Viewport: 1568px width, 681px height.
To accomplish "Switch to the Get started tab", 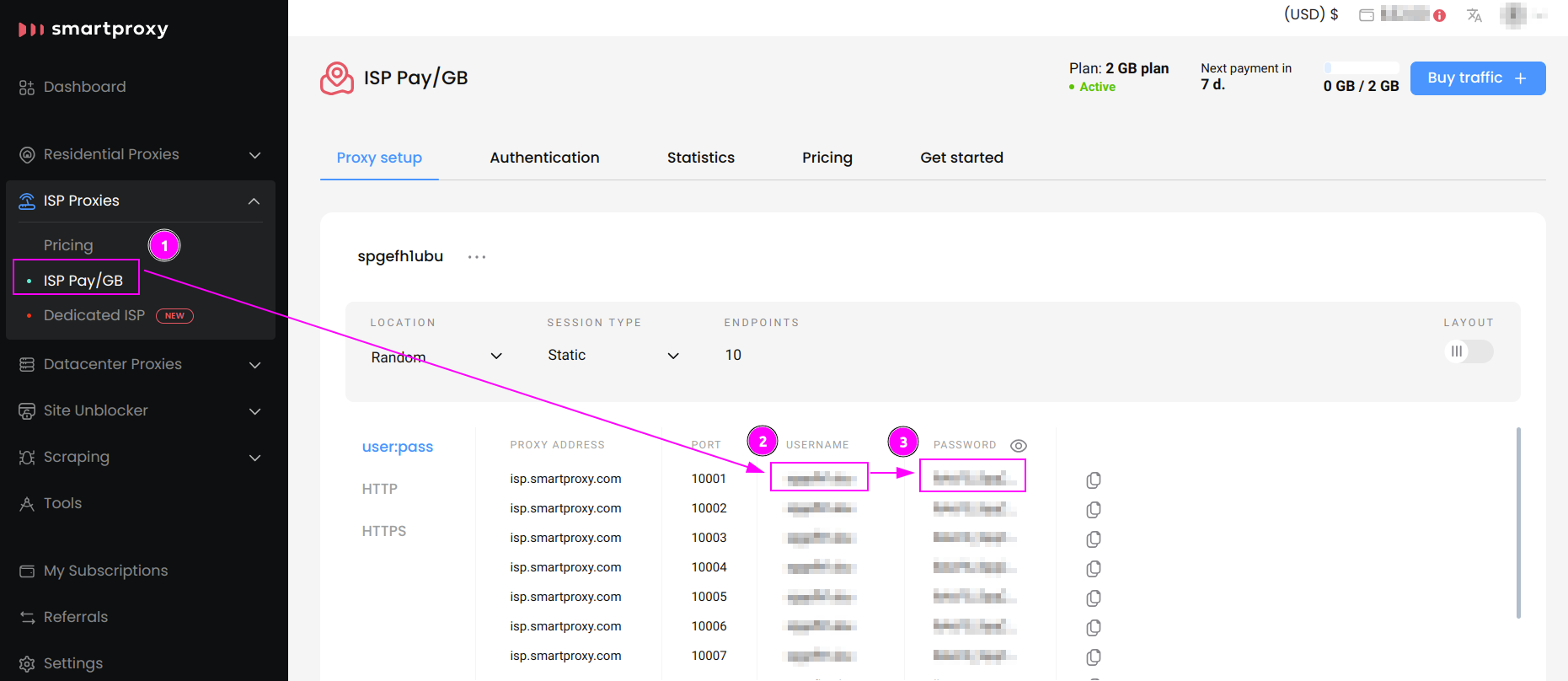I will [961, 158].
